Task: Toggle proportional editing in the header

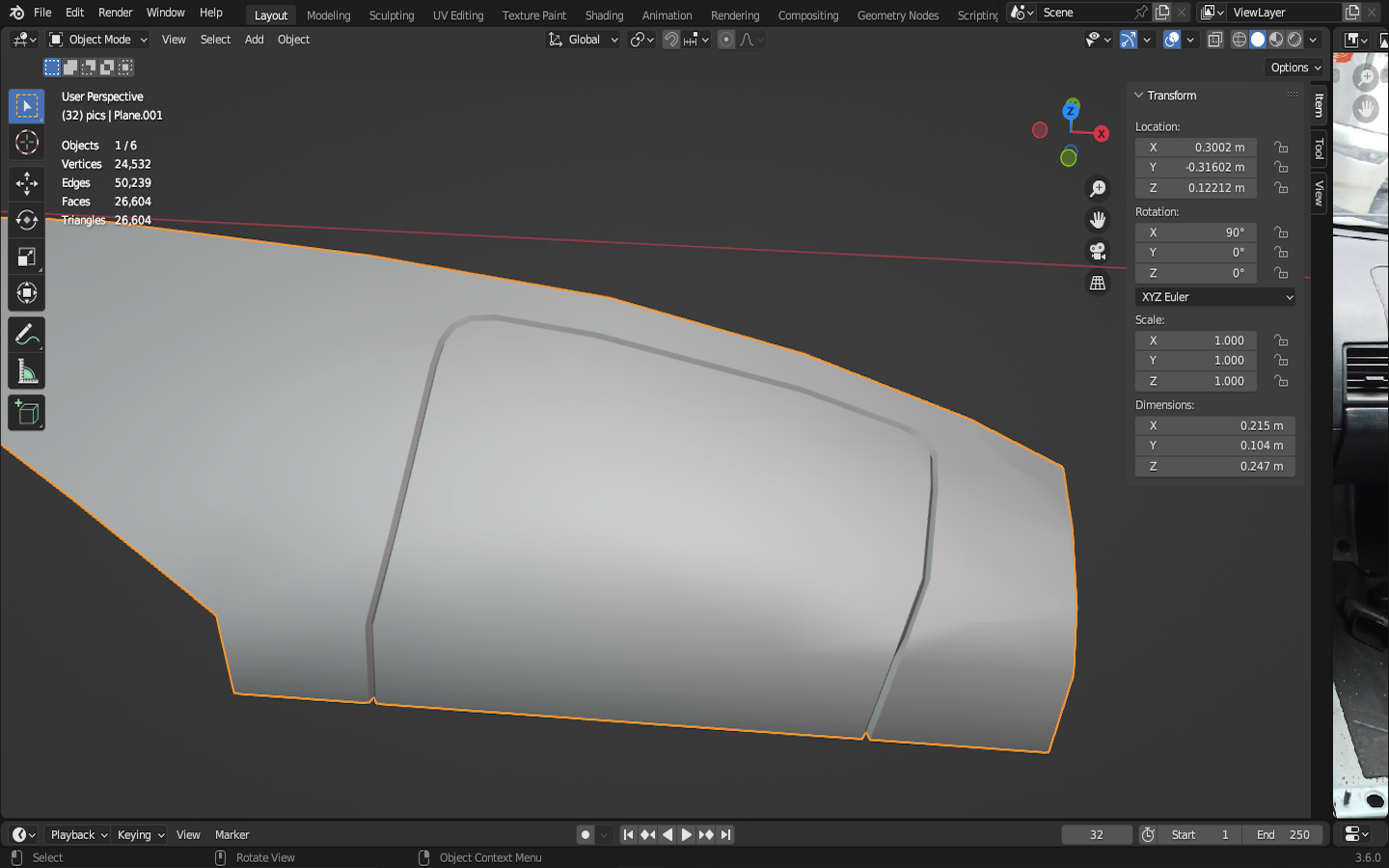Action: coord(726,40)
